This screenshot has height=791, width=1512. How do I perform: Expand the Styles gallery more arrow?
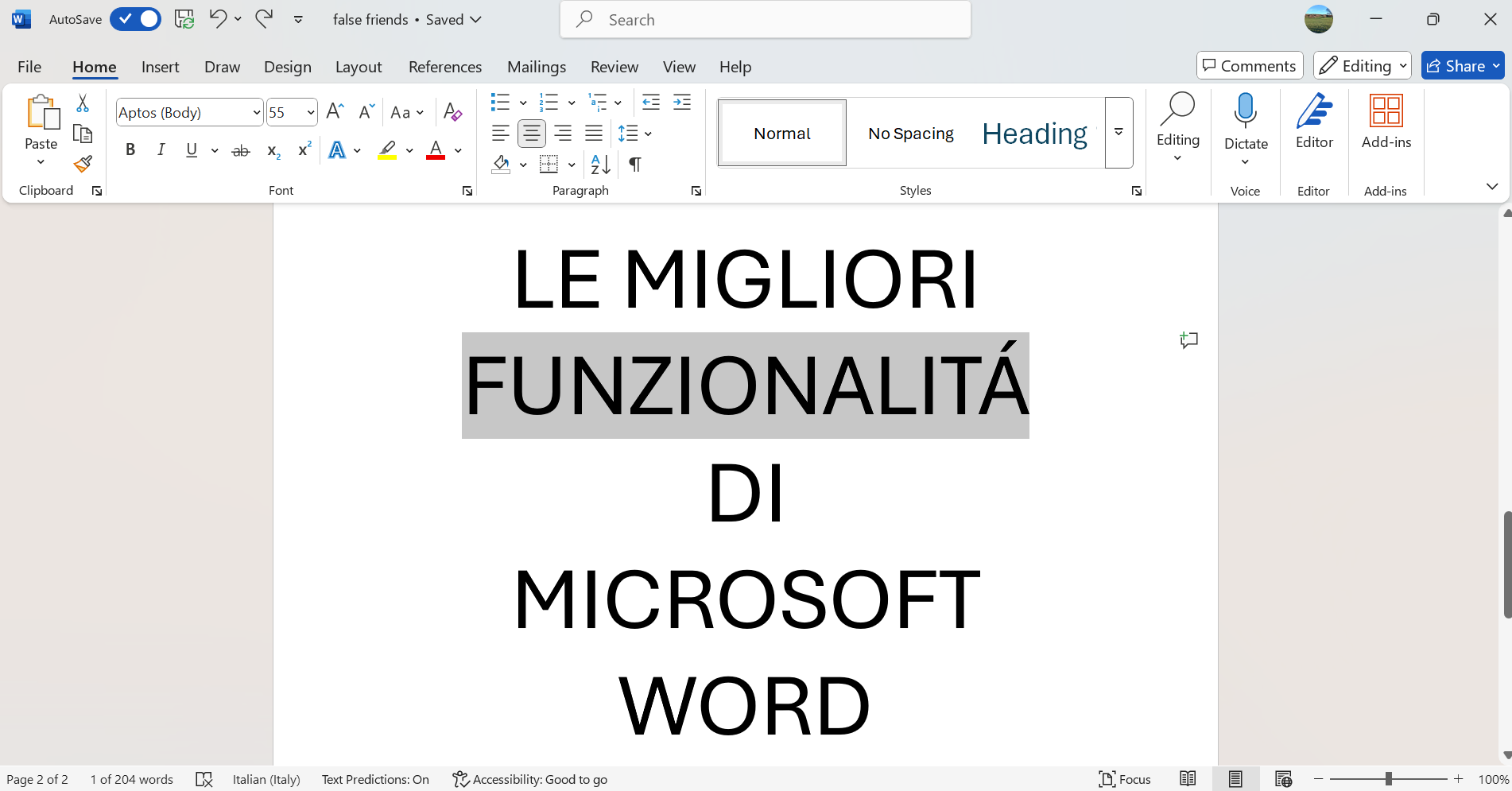(1118, 133)
